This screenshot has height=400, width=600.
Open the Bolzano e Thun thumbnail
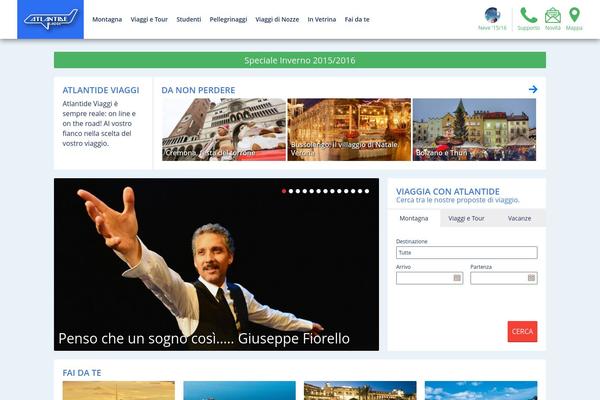[x=474, y=129]
